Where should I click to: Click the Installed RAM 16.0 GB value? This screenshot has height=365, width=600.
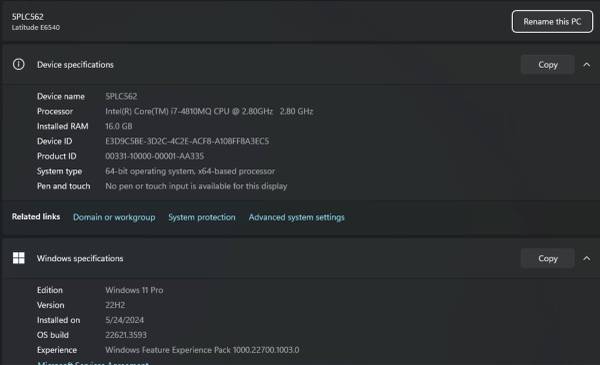(x=119, y=126)
